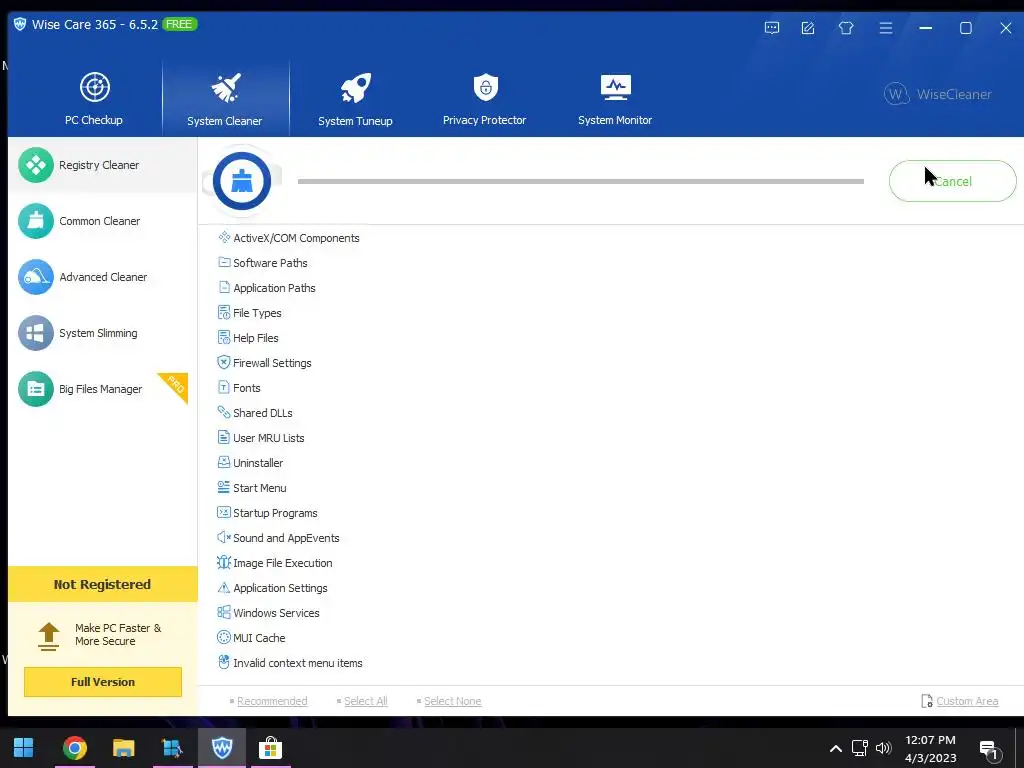Image resolution: width=1024 pixels, height=768 pixels.
Task: Click the Startup Programs icon
Action: 224,513
